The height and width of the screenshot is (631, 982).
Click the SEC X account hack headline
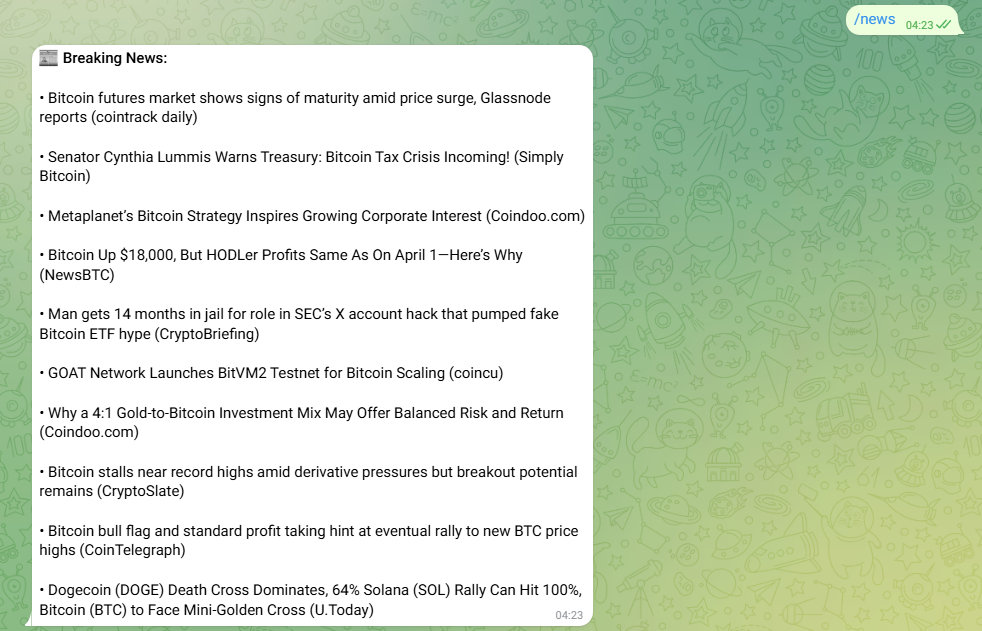coord(299,324)
